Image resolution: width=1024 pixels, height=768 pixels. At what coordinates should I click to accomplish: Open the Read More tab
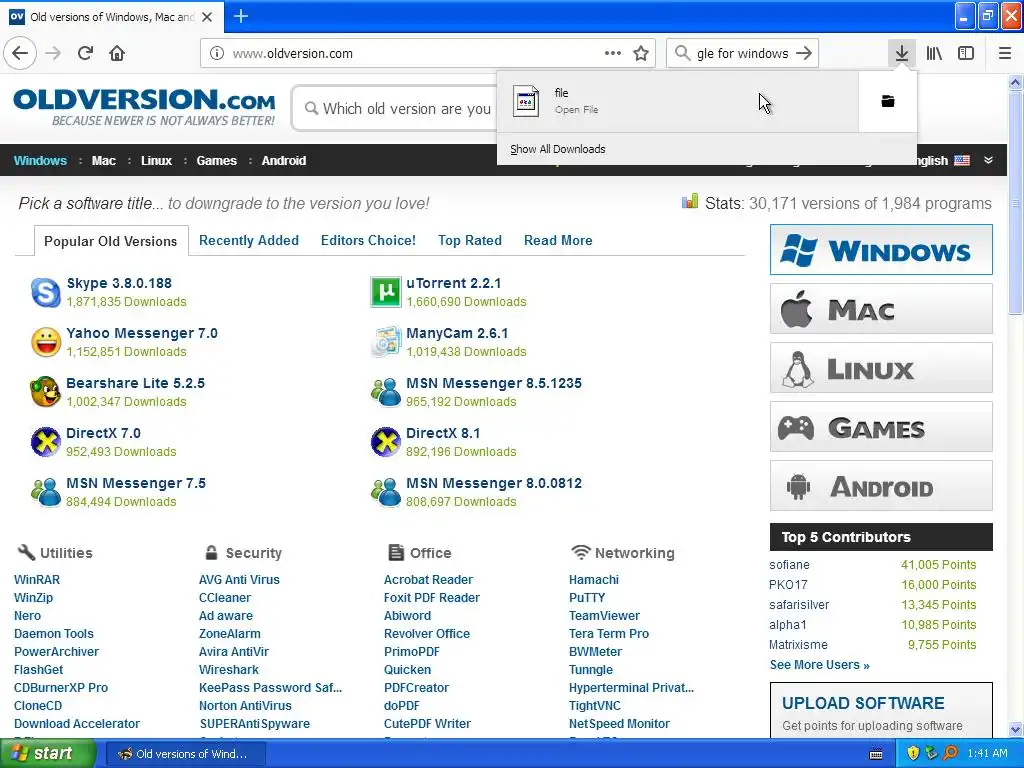(x=558, y=240)
